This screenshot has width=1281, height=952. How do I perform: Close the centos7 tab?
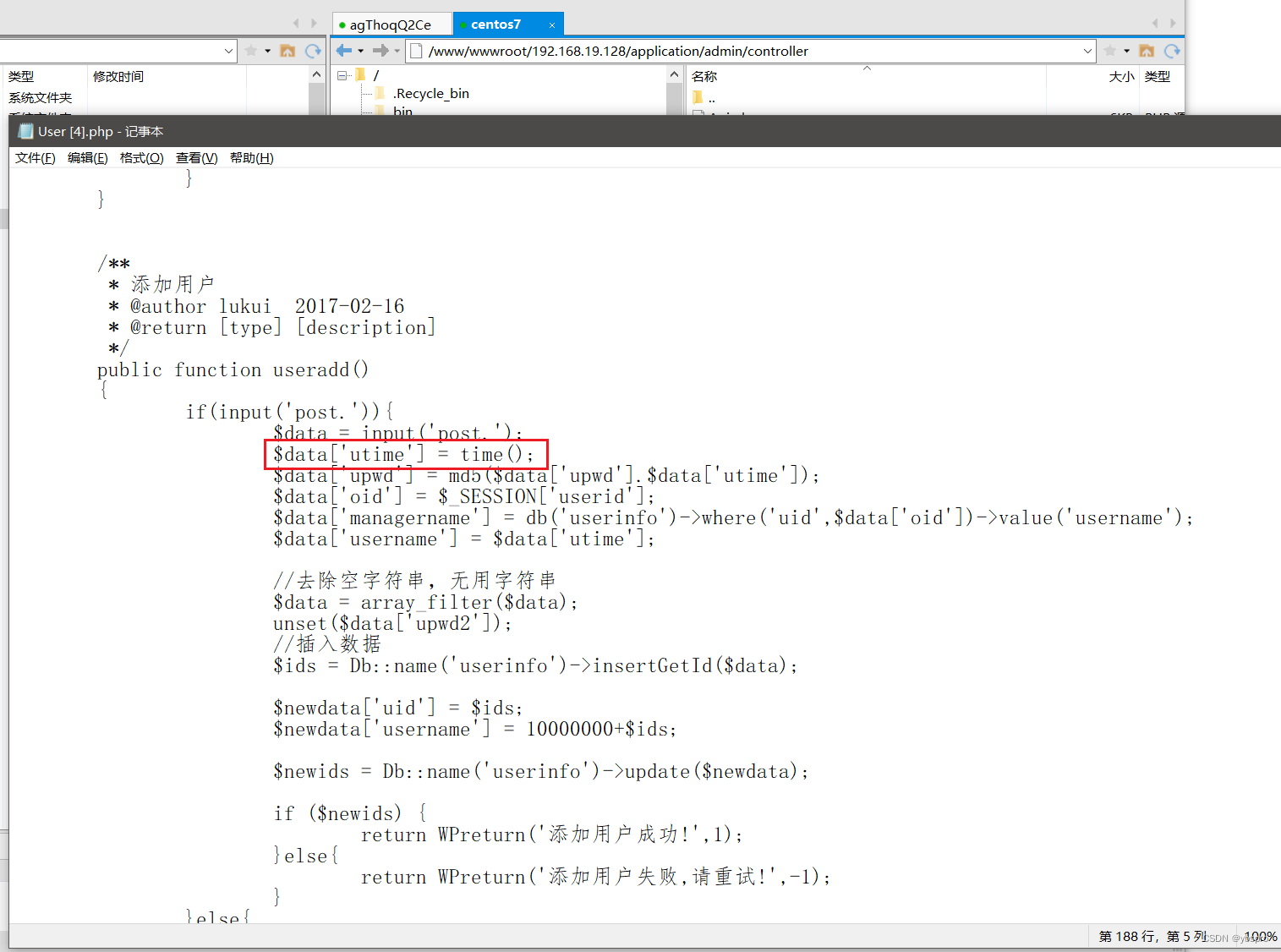551,25
